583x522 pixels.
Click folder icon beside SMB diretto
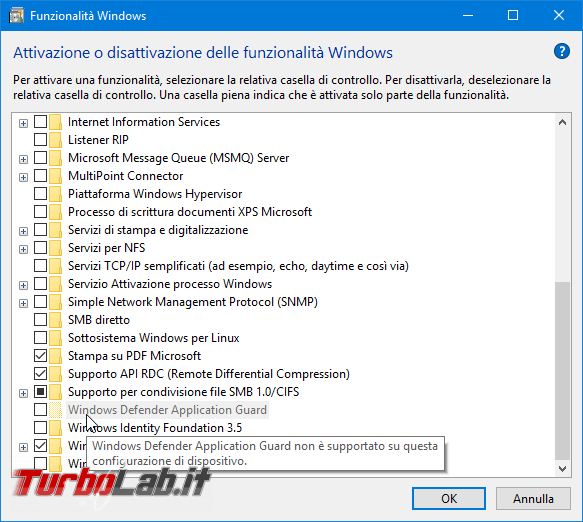coord(55,320)
